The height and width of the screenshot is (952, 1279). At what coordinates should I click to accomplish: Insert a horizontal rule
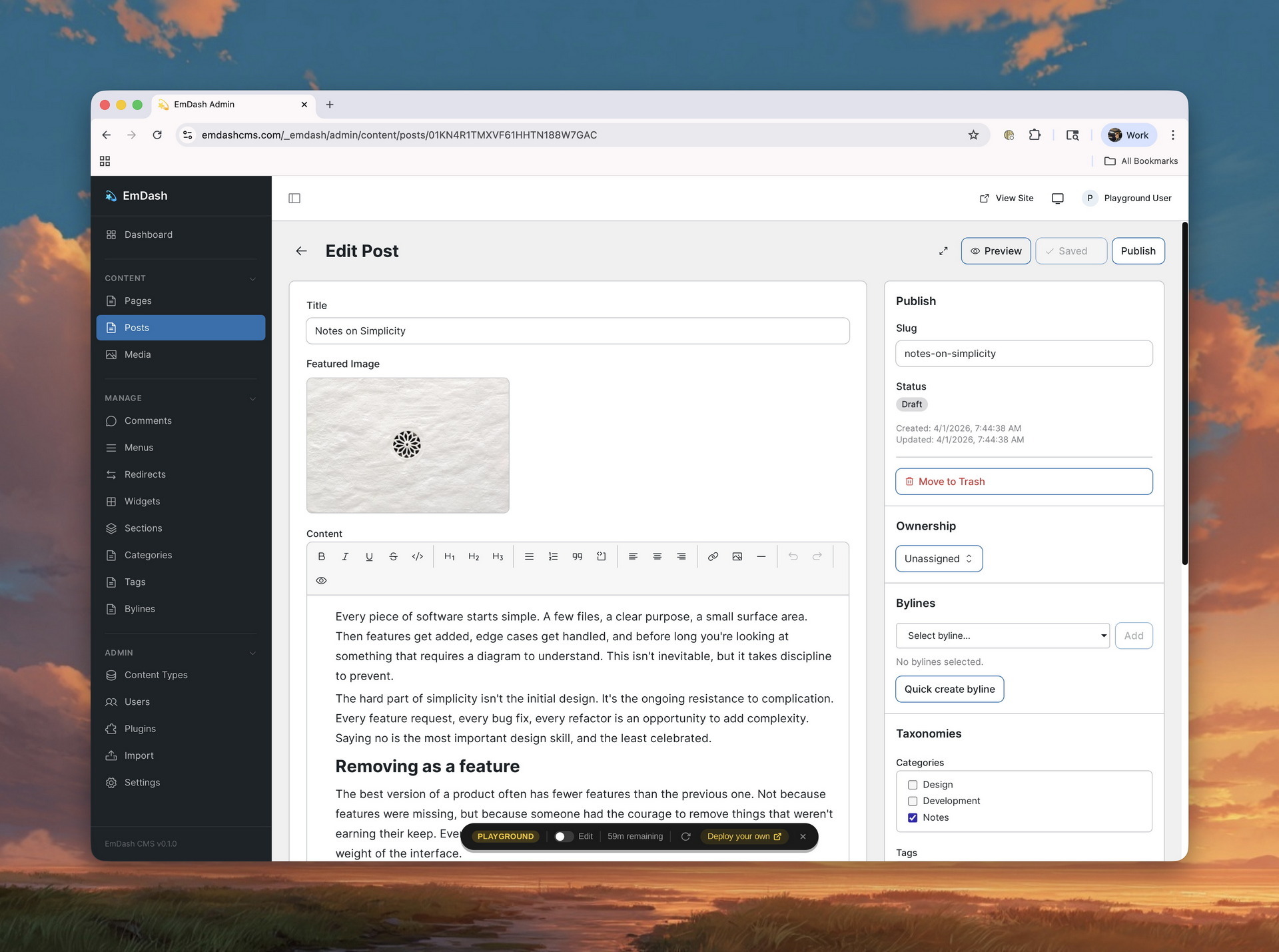coord(761,556)
